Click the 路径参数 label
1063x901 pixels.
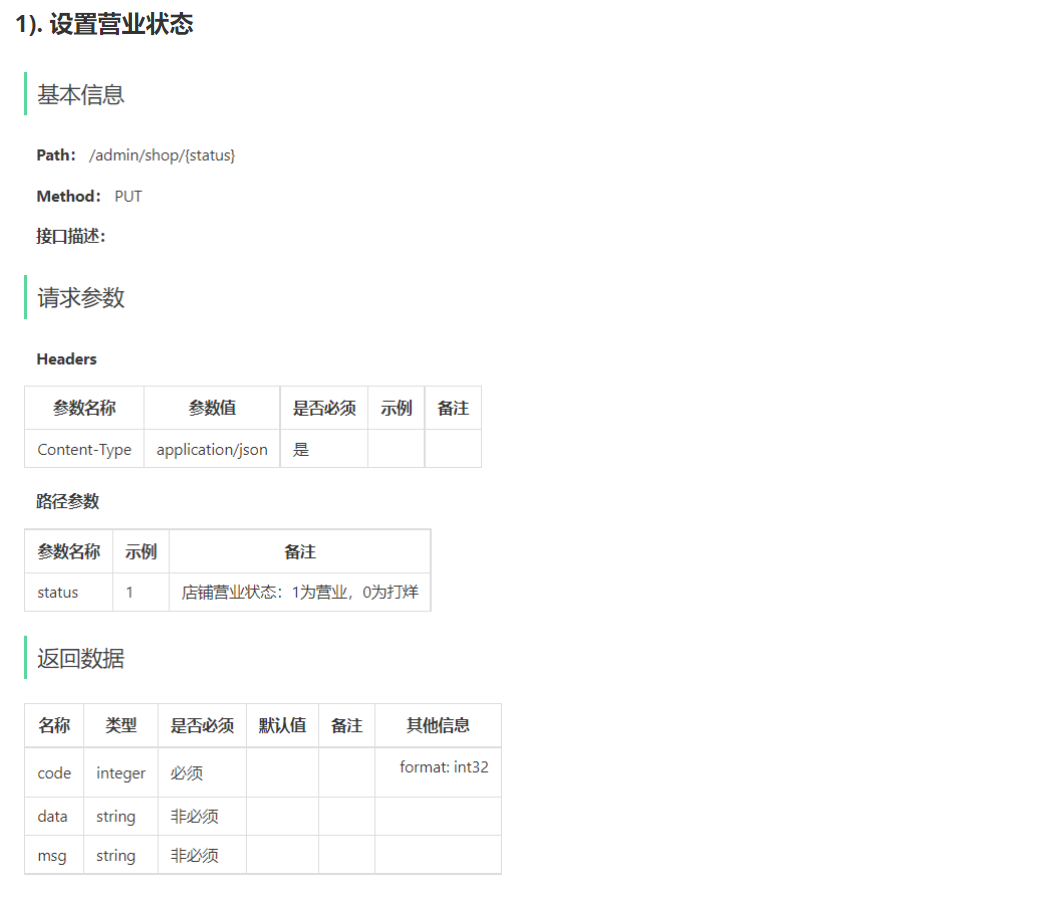coord(67,501)
